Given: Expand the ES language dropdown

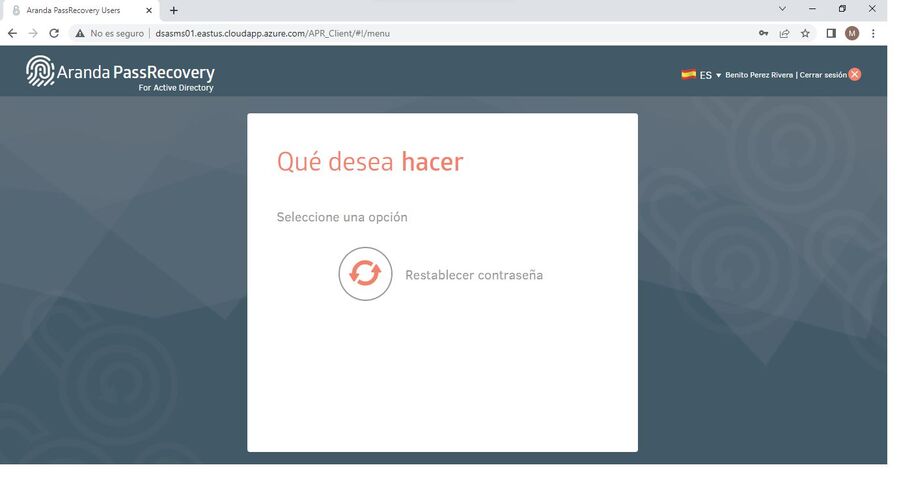Looking at the screenshot, I should pos(711,75).
